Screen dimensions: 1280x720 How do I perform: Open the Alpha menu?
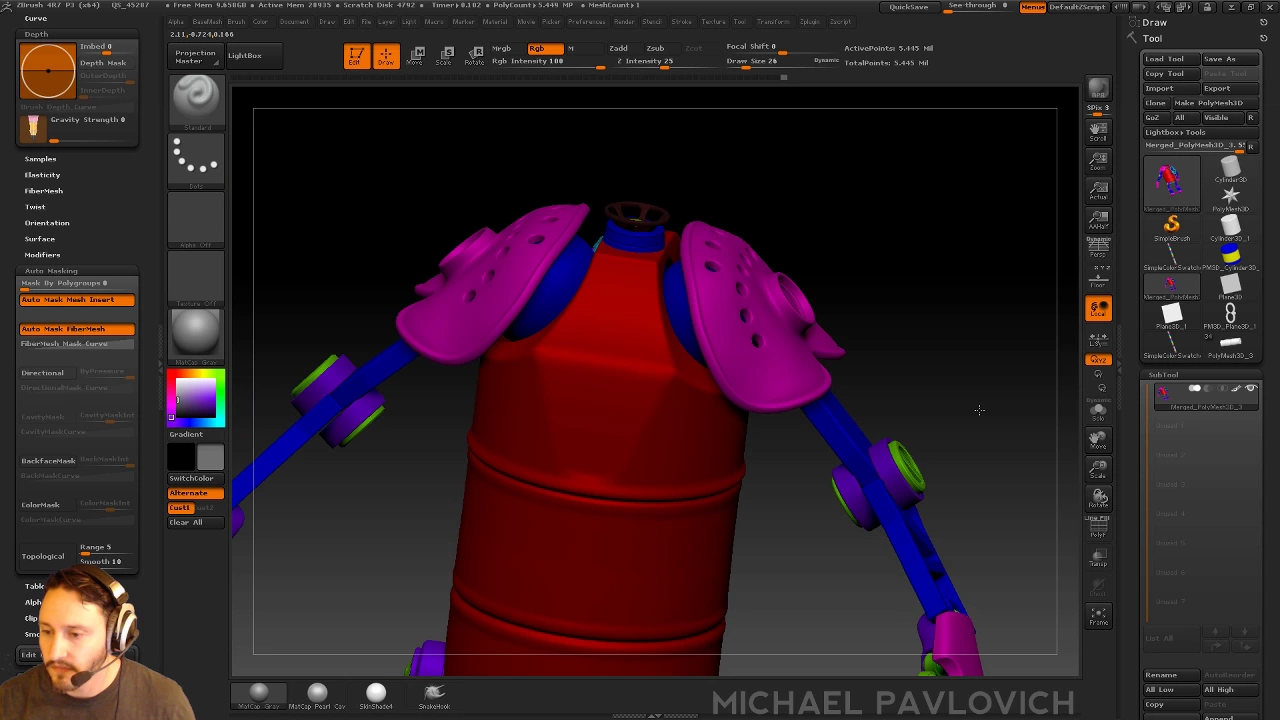coord(177,22)
